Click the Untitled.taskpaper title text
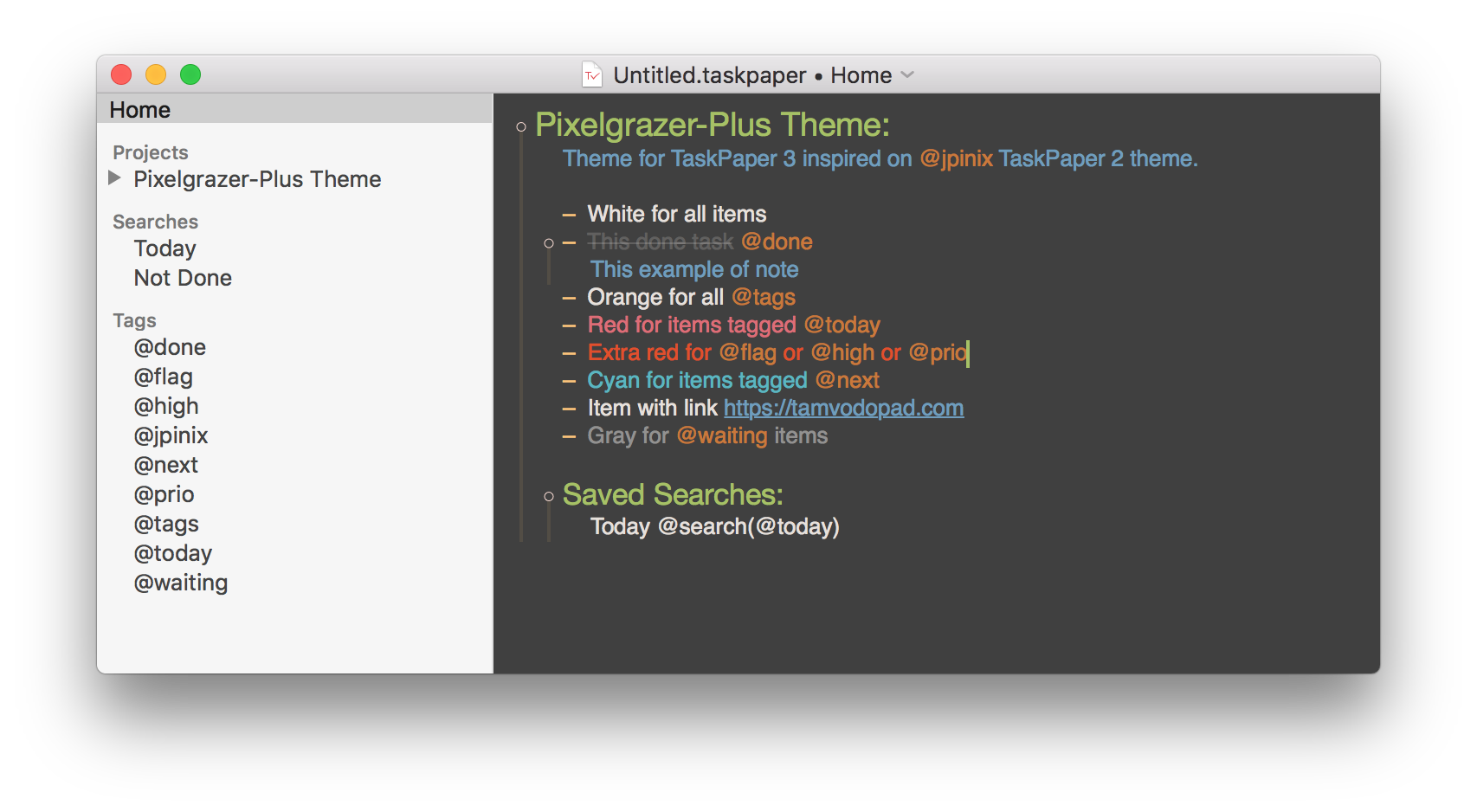The image size is (1477, 812). click(710, 75)
